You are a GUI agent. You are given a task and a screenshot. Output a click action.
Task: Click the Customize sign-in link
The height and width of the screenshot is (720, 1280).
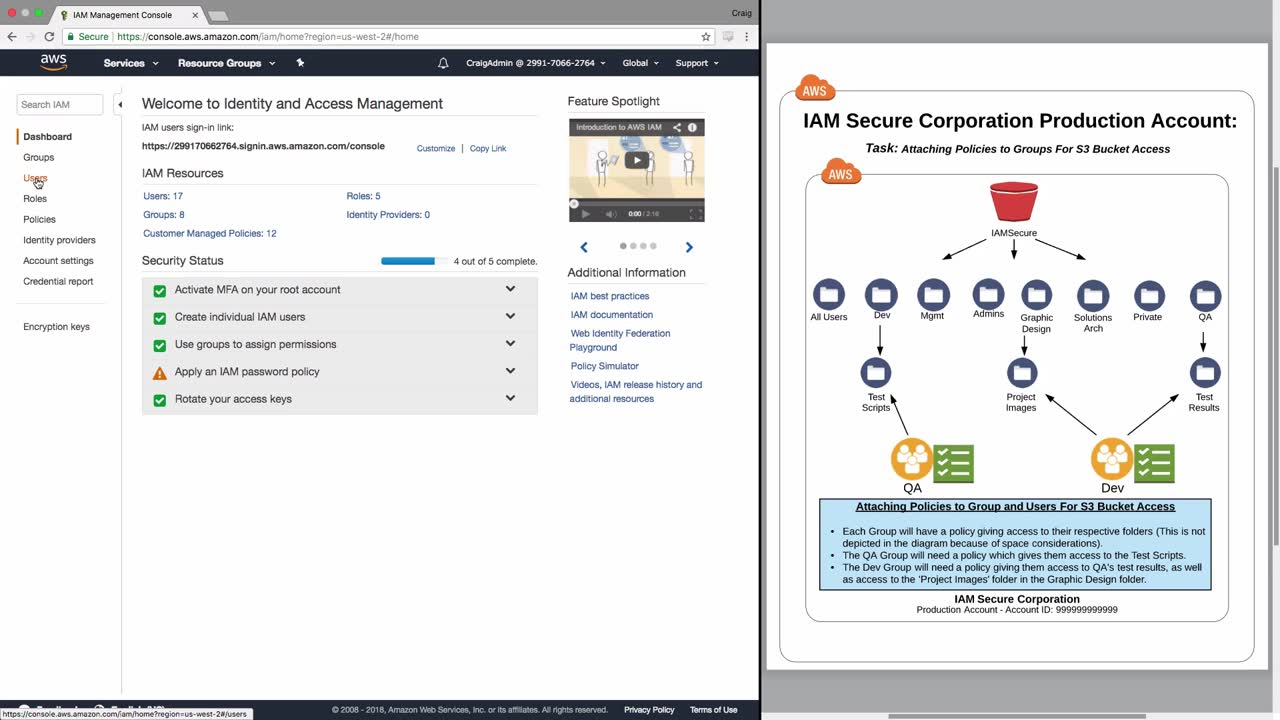pyautogui.click(x=436, y=148)
